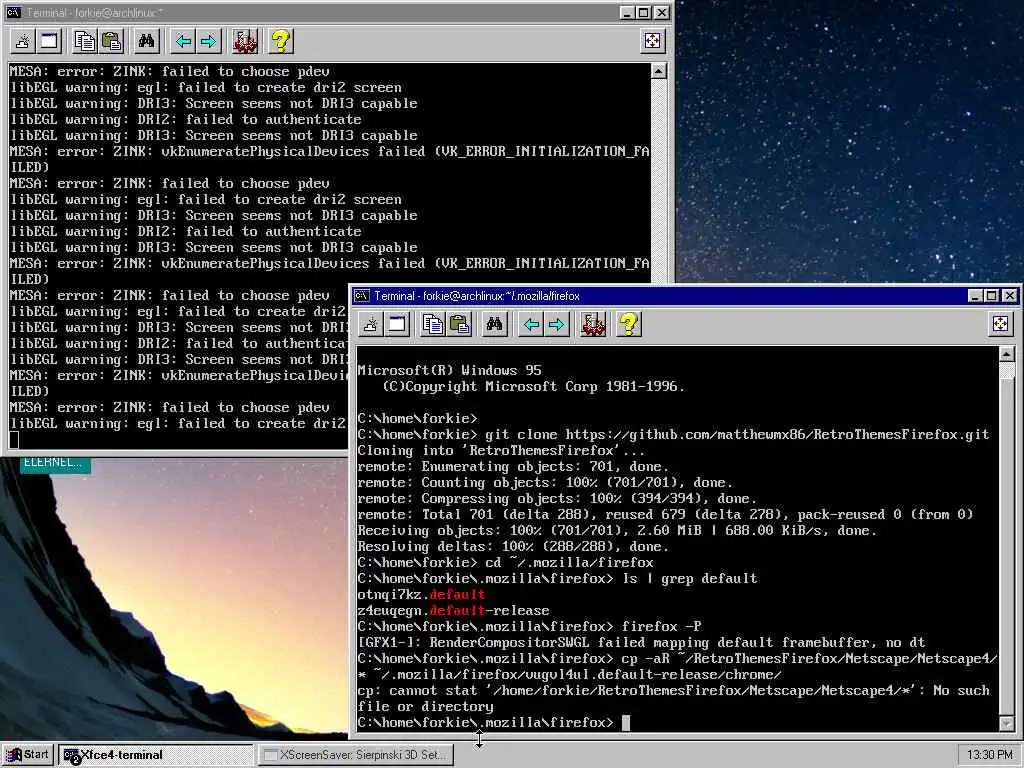Viewport: 1024px width, 768px height.
Task: Copy selection icon in .mozilla/firefox terminal toolbar
Action: coord(433,325)
